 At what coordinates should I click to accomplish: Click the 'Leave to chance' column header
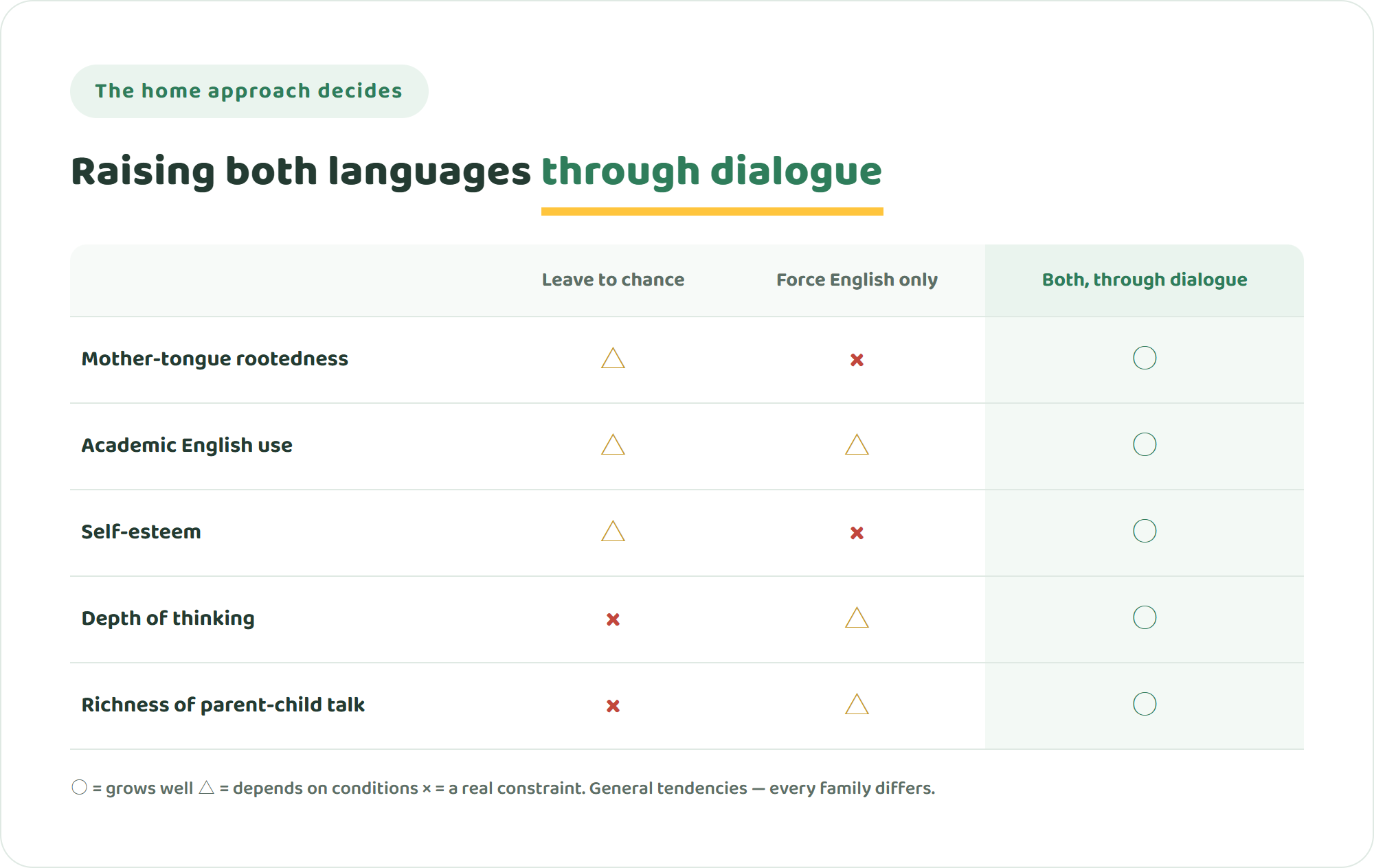[x=613, y=279]
